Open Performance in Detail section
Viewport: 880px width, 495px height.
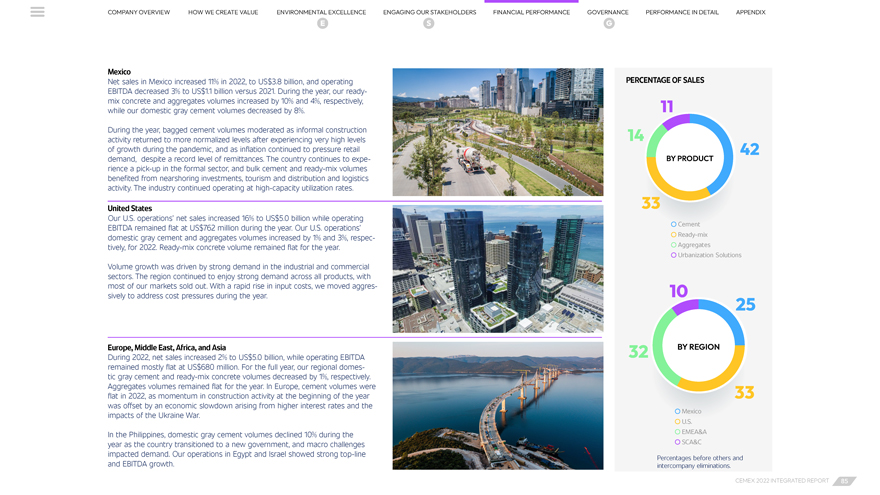point(682,12)
